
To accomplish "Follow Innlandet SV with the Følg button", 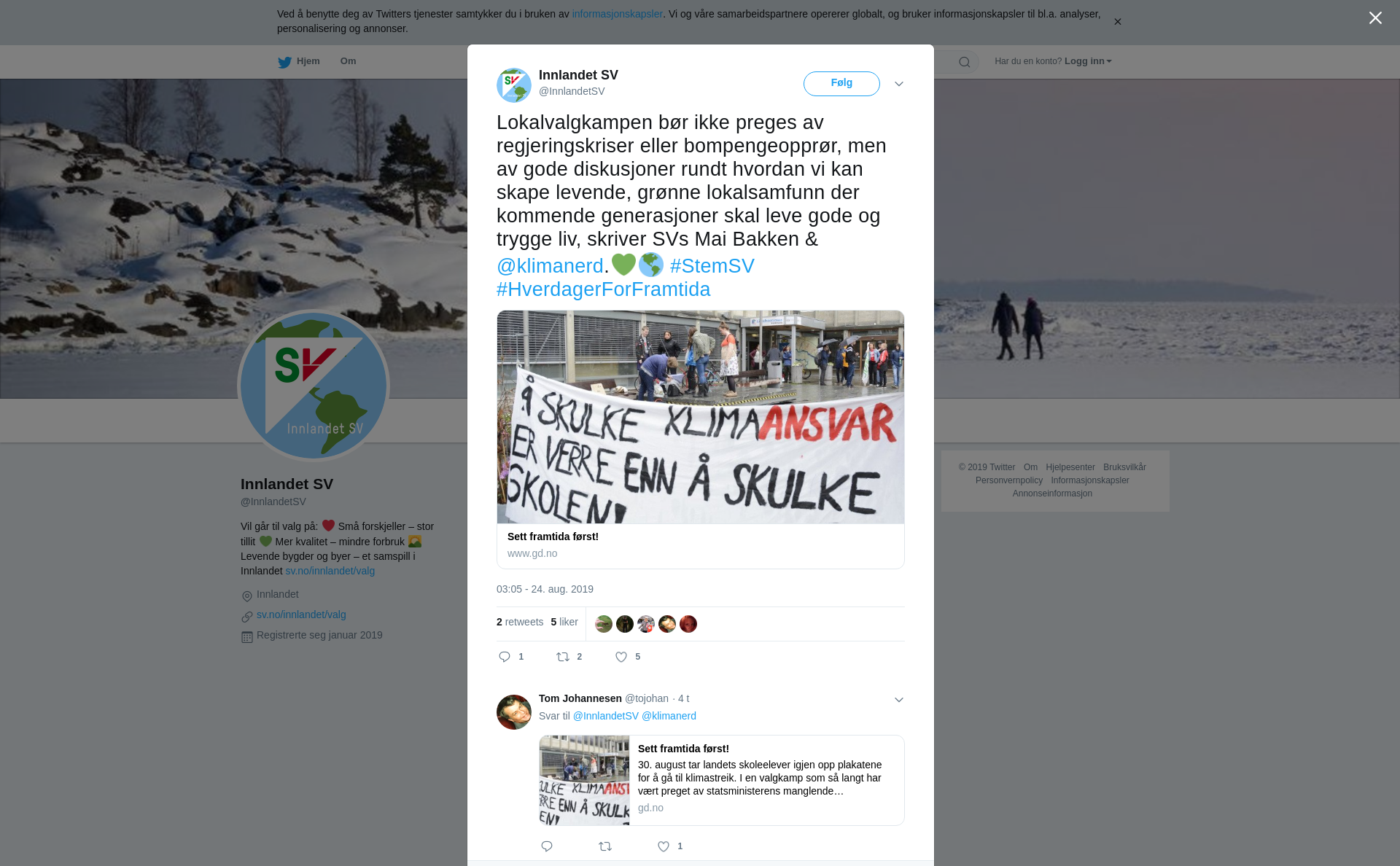I will (x=841, y=84).
